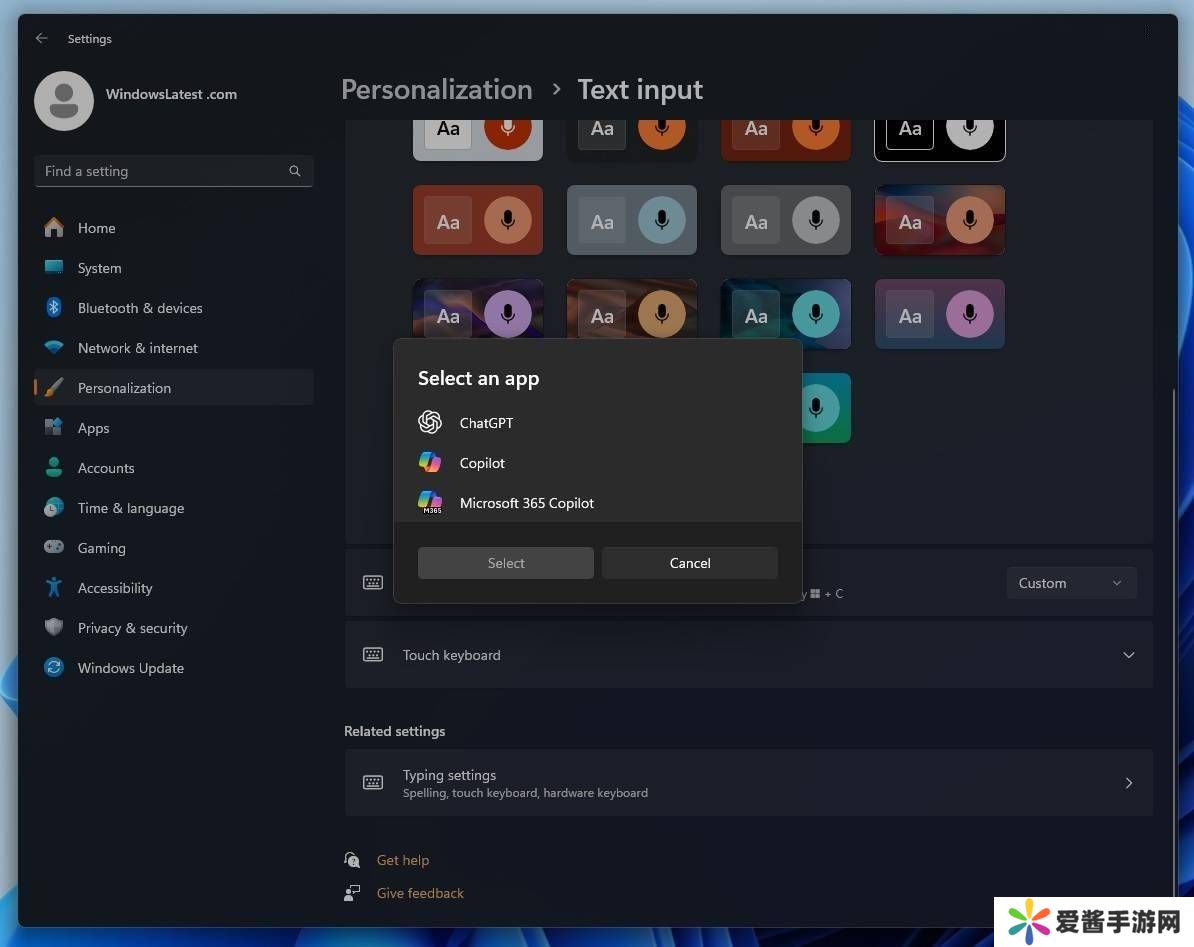Go to Windows Update page
This screenshot has height=947, width=1194.
pyautogui.click(x=131, y=668)
